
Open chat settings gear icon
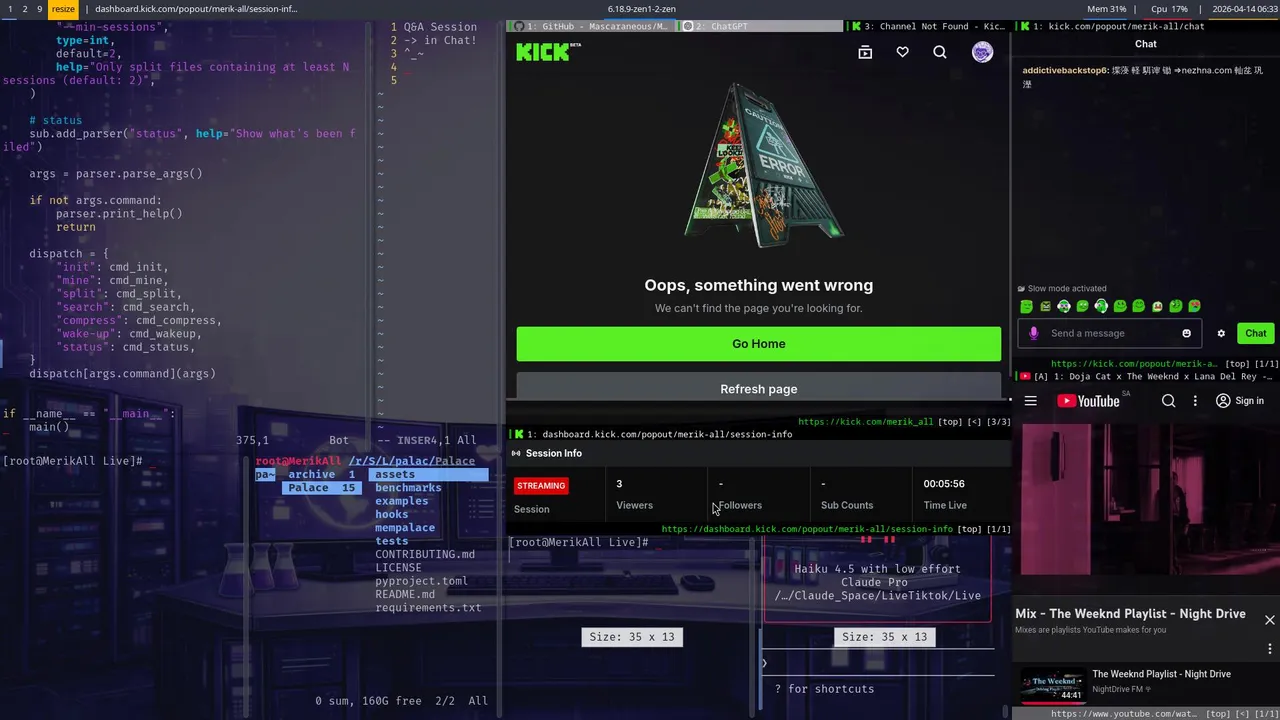(1221, 333)
